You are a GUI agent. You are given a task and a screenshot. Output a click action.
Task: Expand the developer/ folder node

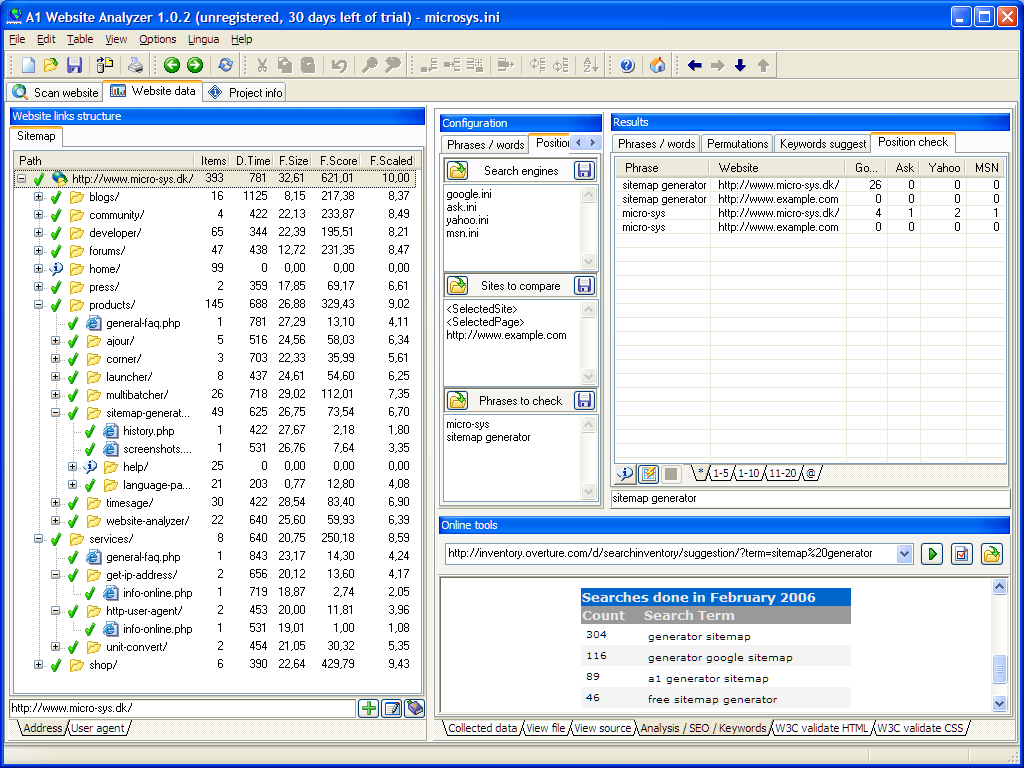click(x=39, y=232)
